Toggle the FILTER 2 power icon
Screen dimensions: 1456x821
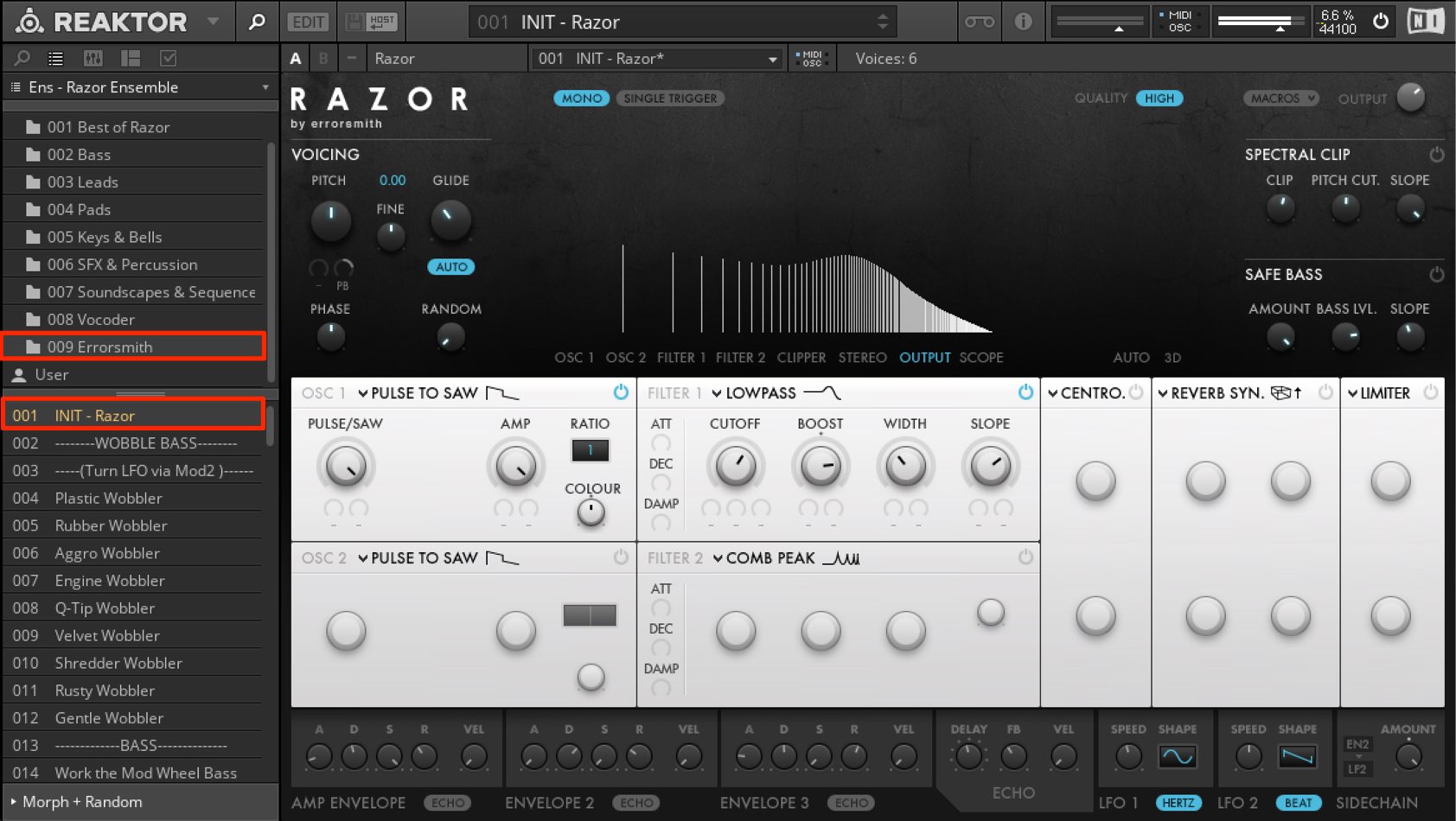[1025, 557]
